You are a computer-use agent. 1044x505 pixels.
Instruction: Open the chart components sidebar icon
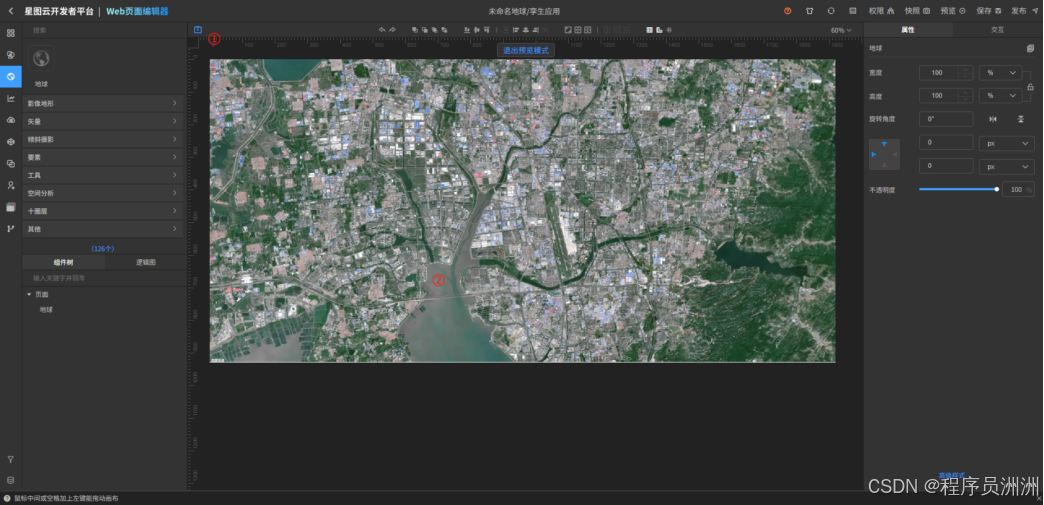click(x=11, y=99)
